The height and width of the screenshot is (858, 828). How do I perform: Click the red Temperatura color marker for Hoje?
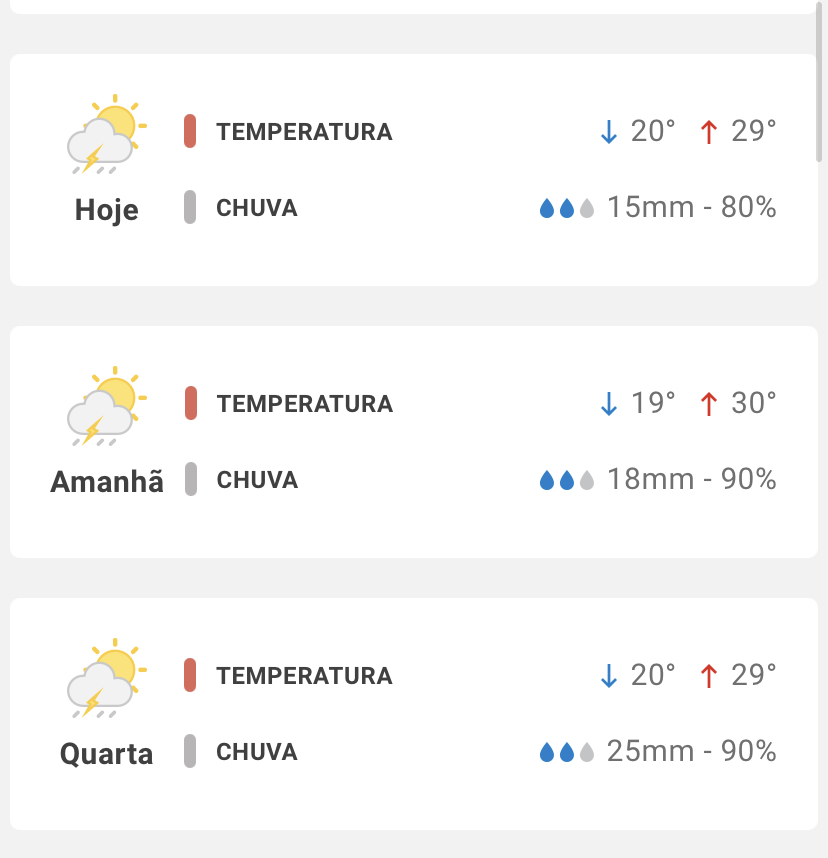[190, 131]
